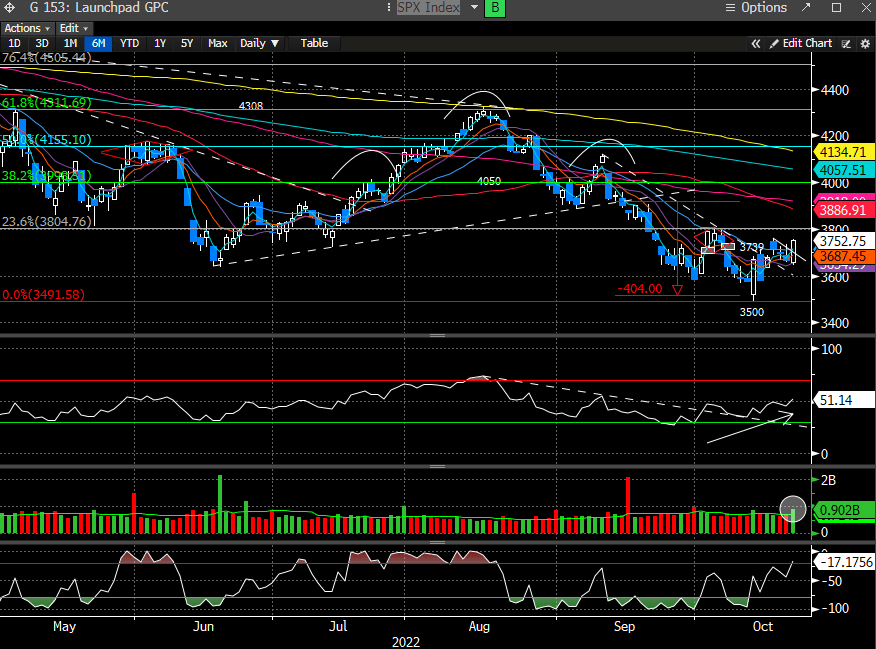Screen dimensions: 876x649
Task: Click the 3500 low annotation
Action: tap(751, 312)
